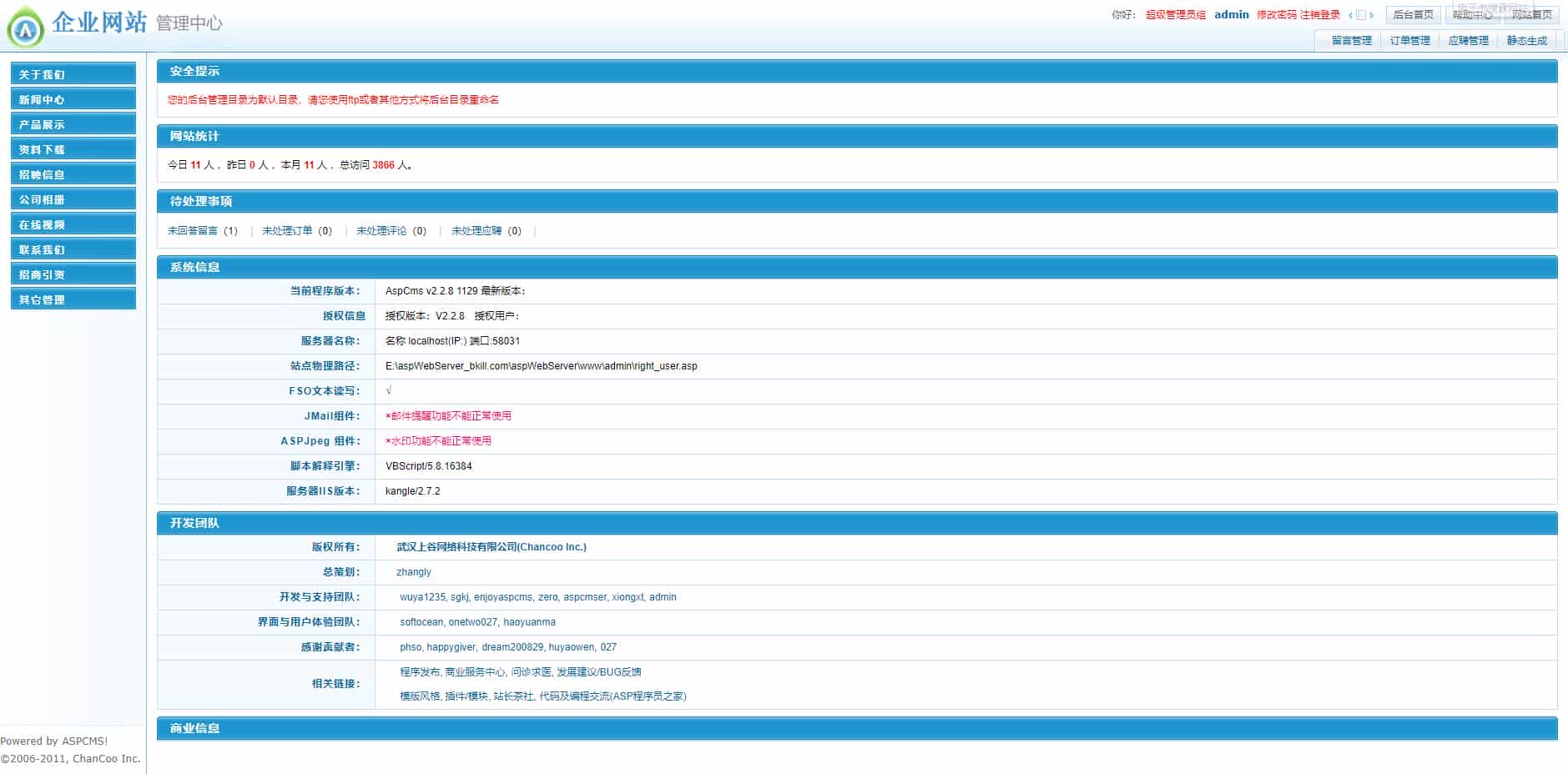The height and width of the screenshot is (774, 1568).
Task: Open the 未处理评论 (0) link
Action: [391, 231]
